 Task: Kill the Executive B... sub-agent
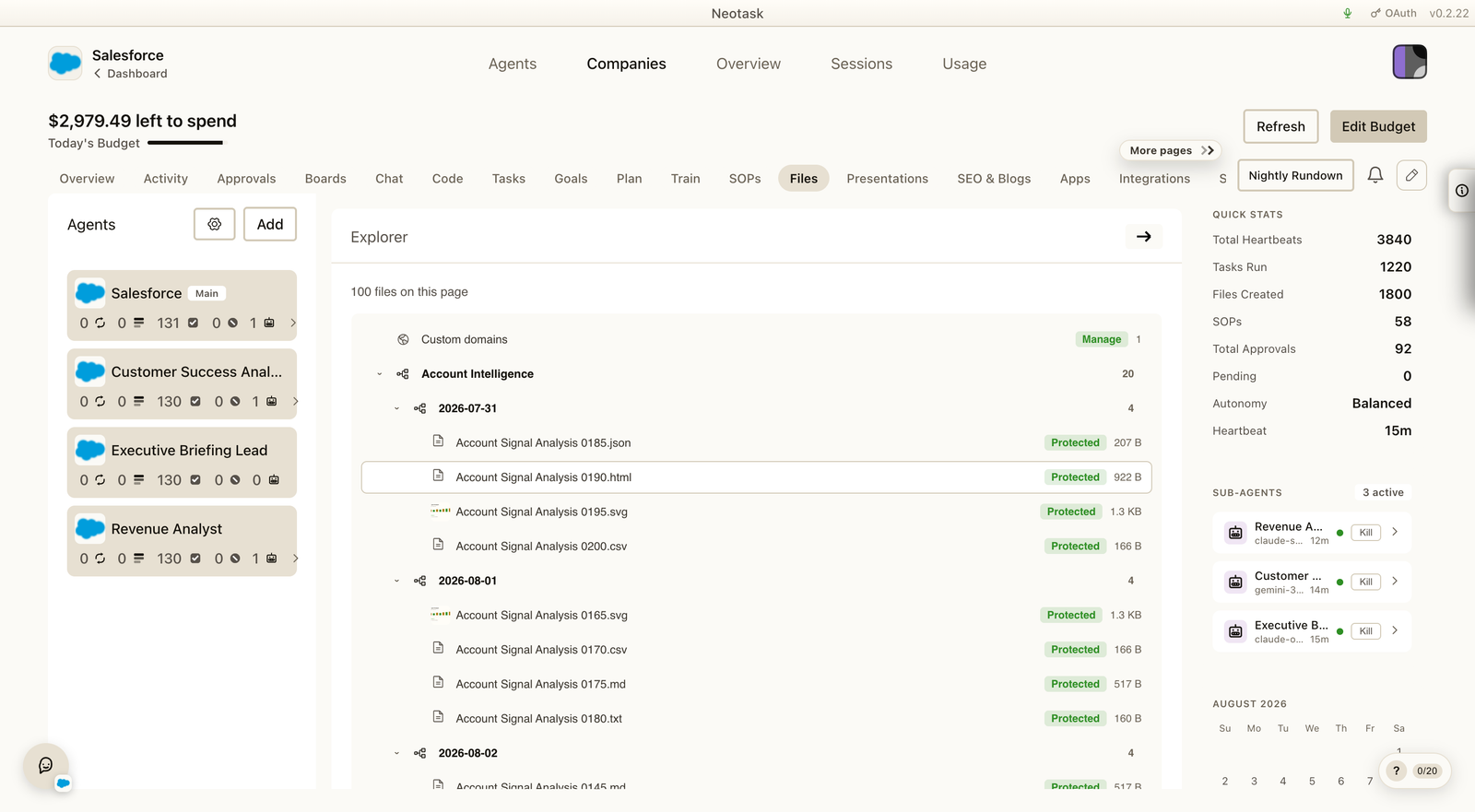pos(1366,631)
